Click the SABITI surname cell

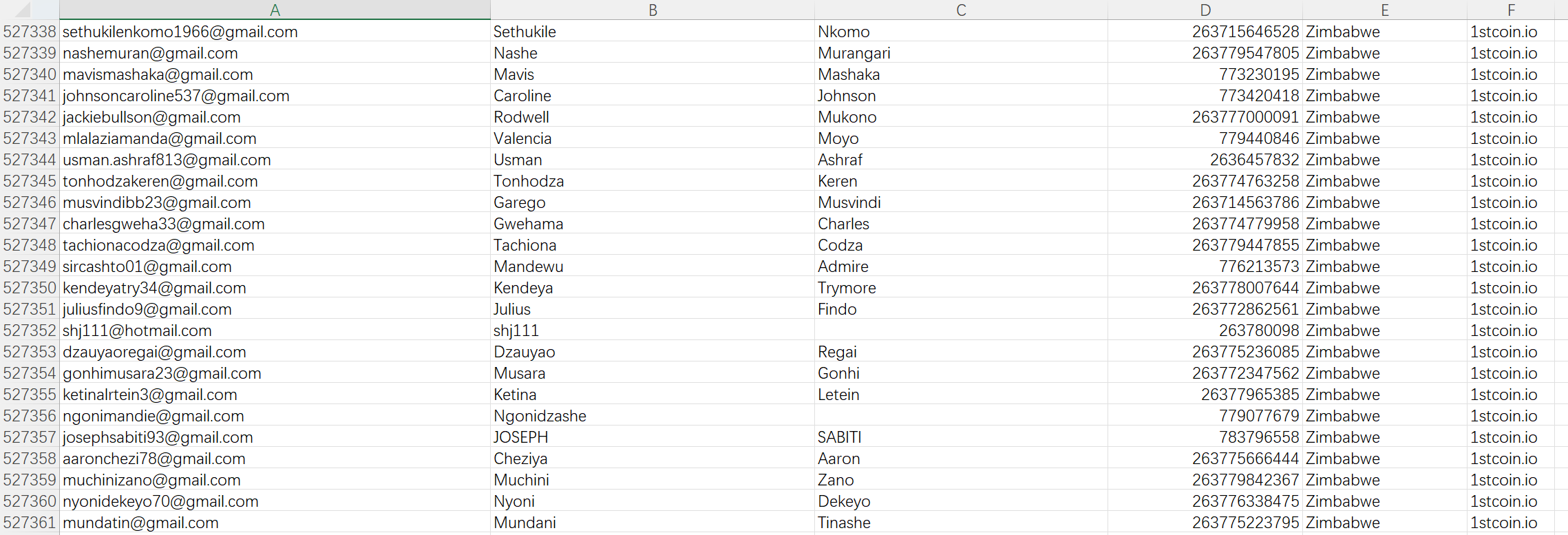tap(839, 437)
